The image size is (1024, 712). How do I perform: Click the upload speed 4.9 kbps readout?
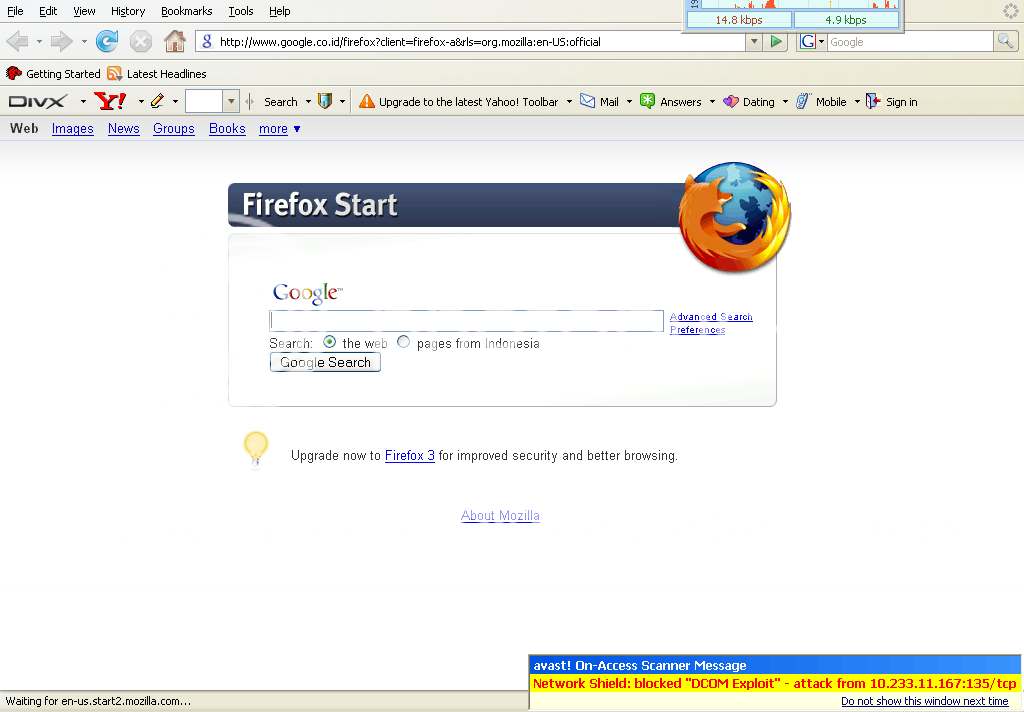846,20
